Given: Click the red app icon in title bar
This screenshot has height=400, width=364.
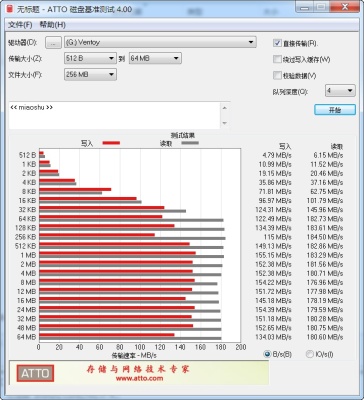Looking at the screenshot, I should coord(11,9).
